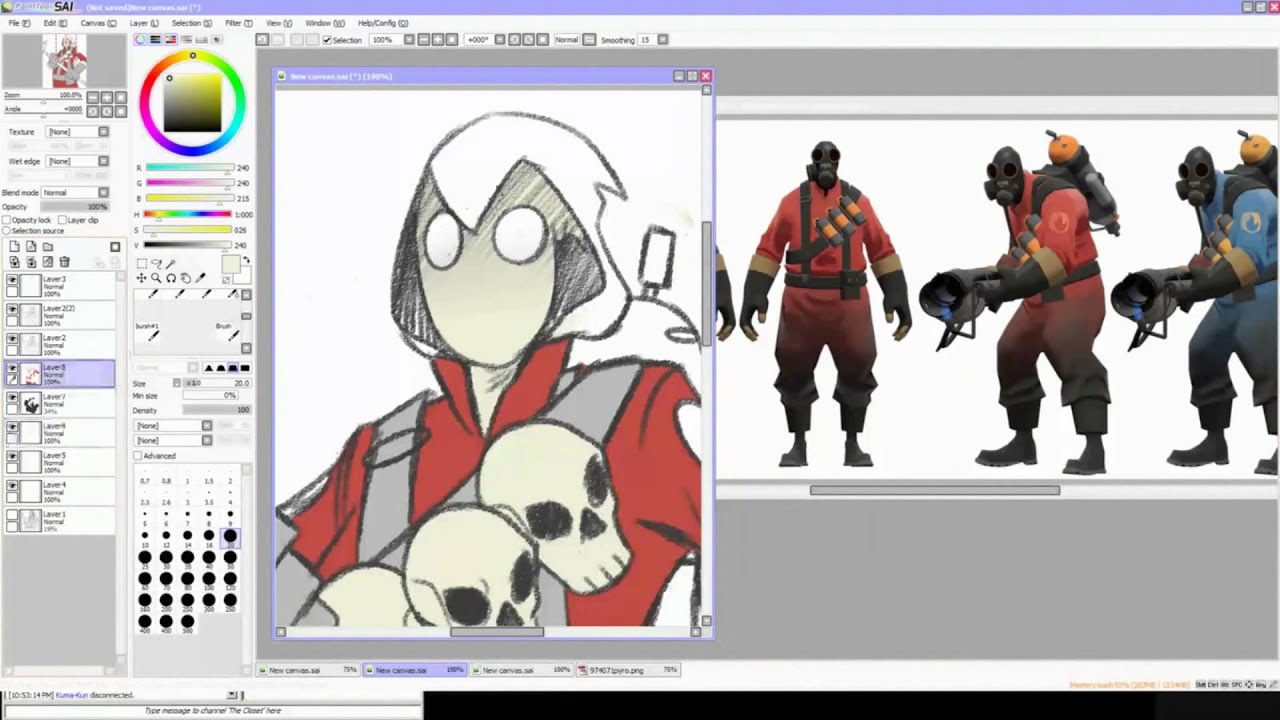Show the color wheel panel icon
Screen dimensions: 1280x720
[140, 40]
